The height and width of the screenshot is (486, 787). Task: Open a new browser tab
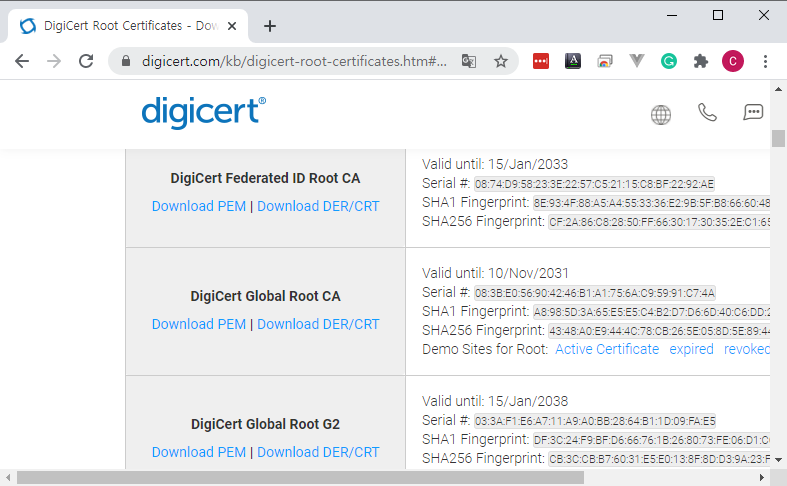pos(270,26)
